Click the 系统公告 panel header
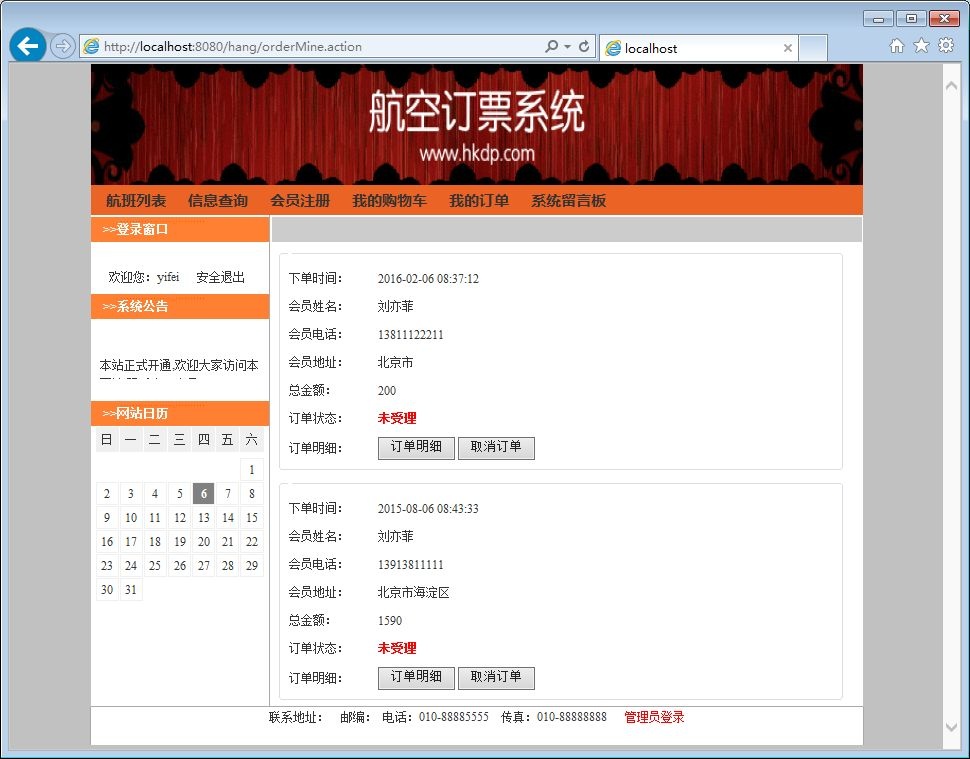The image size is (970, 759). point(180,306)
